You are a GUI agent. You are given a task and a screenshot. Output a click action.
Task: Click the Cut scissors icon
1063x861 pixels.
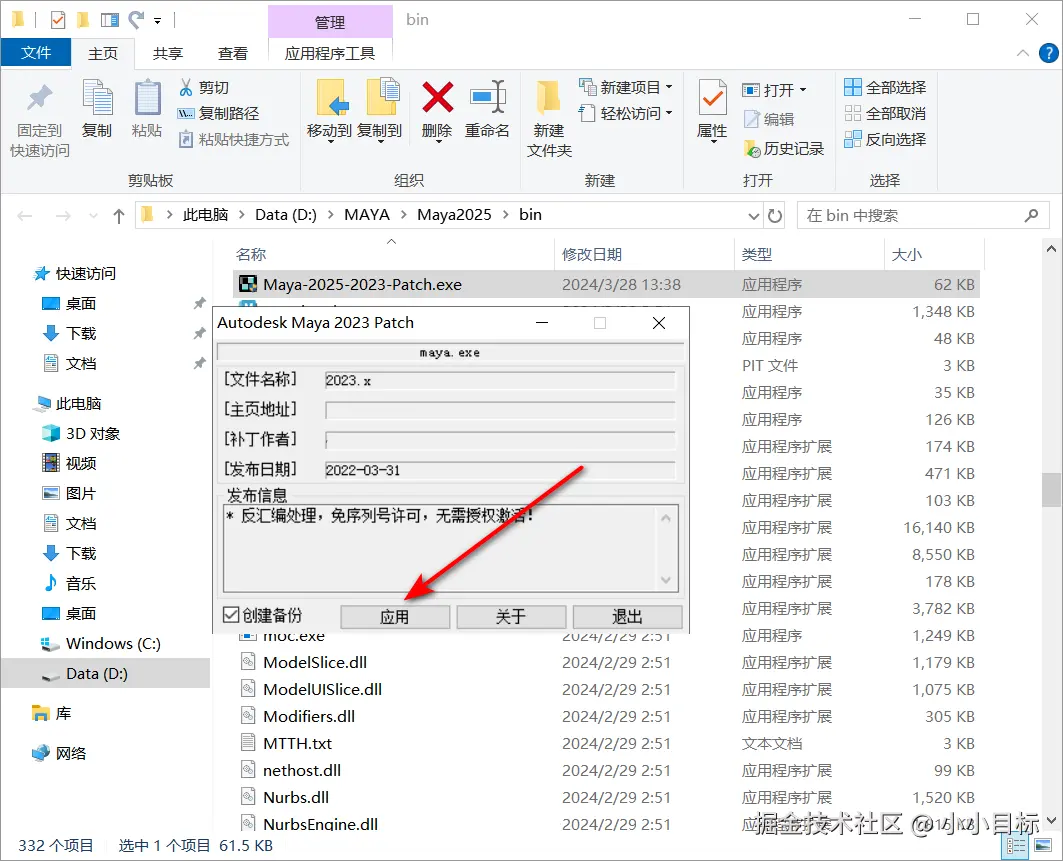[x=186, y=87]
